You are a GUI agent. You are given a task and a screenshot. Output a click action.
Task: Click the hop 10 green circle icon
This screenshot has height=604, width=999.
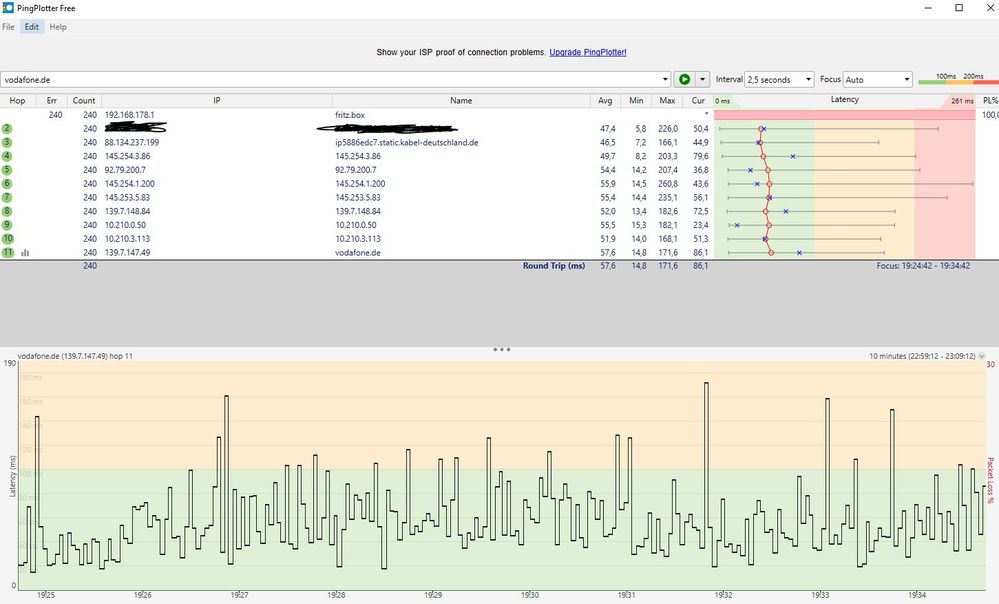coord(7,239)
